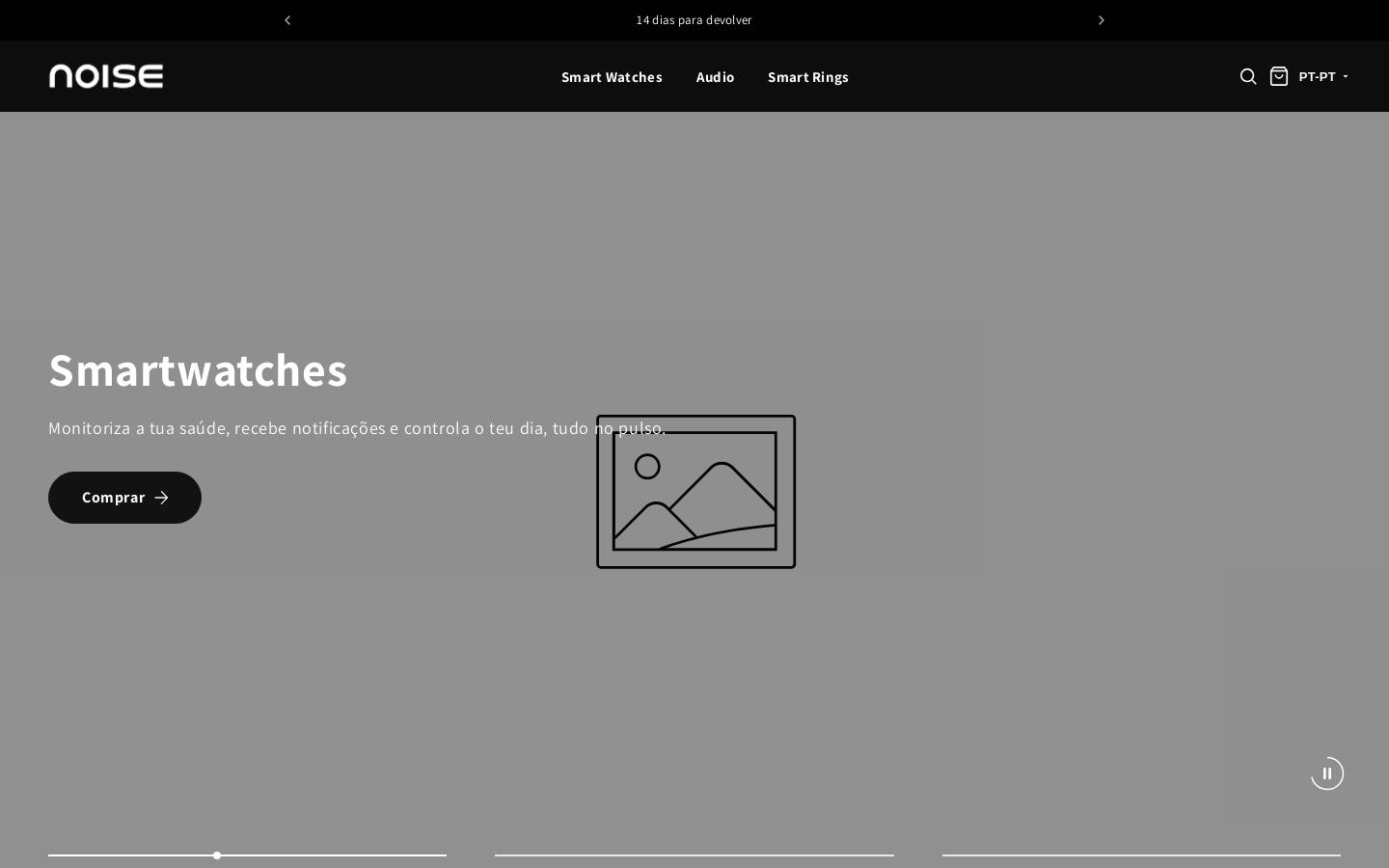This screenshot has height=868, width=1389.
Task: Pause the slideshow autoplay
Action: 1327,773
